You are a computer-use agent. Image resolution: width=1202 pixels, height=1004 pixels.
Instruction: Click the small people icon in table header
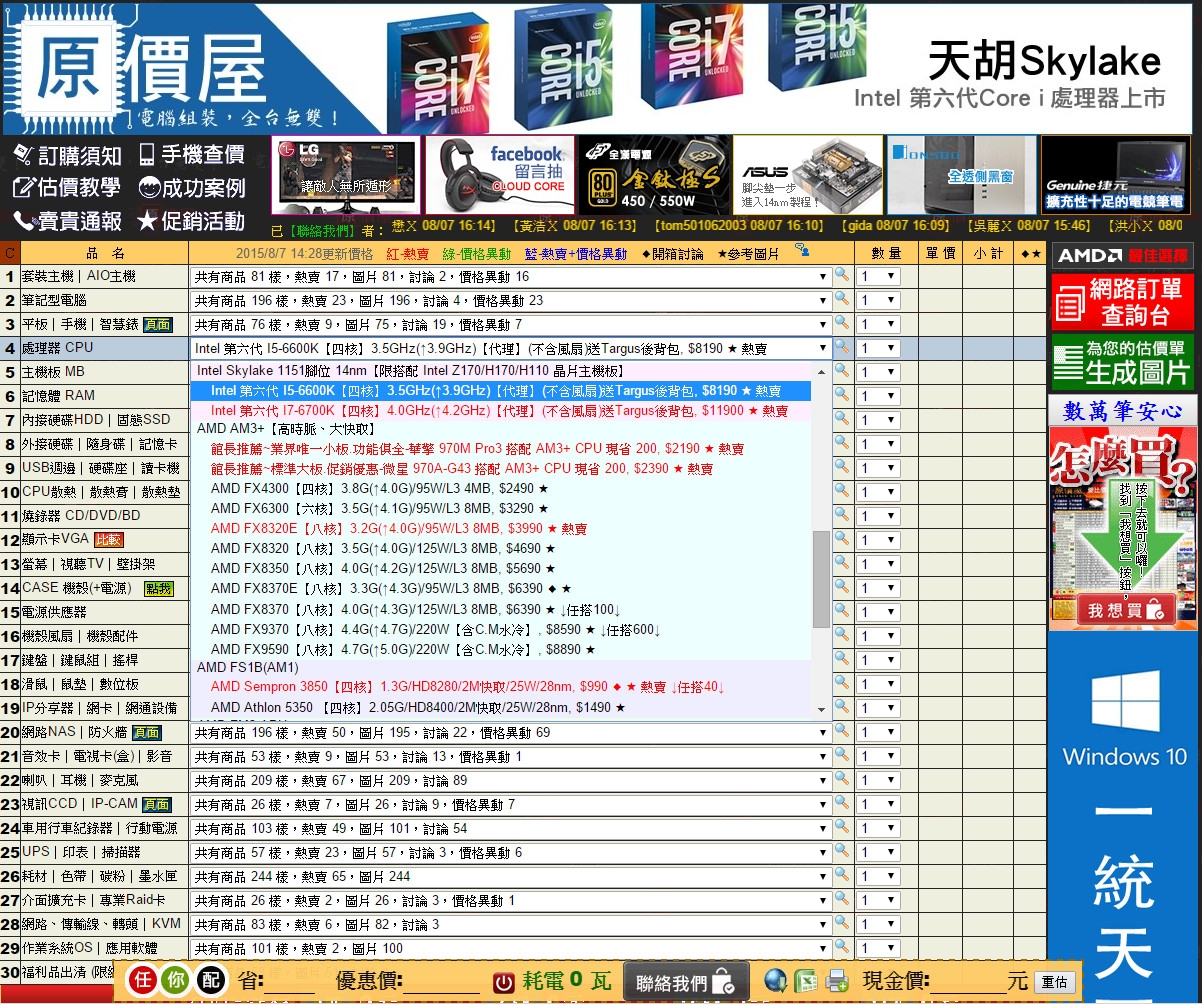[x=801, y=251]
